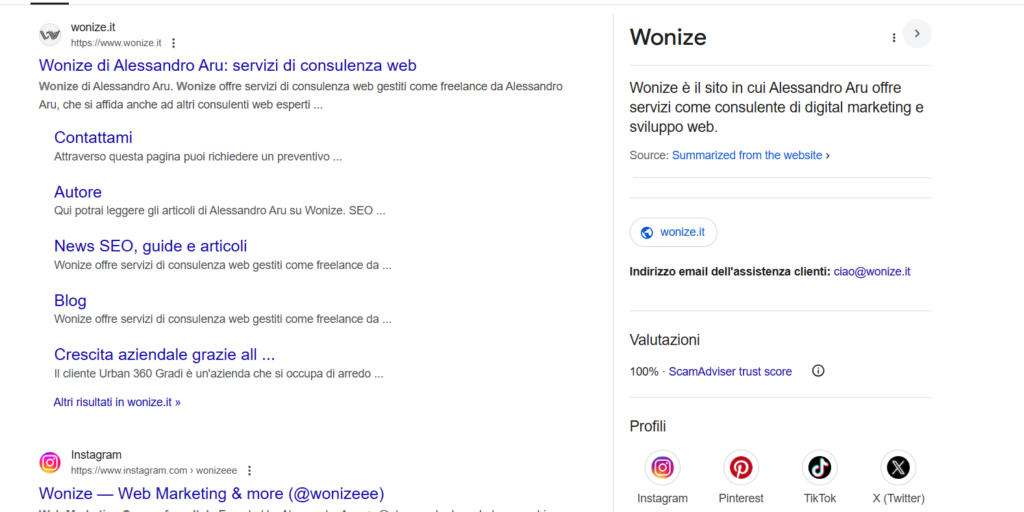The width and height of the screenshot is (1024, 512).
Task: Open ScamAdviser trust score info icon
Action: 818,371
